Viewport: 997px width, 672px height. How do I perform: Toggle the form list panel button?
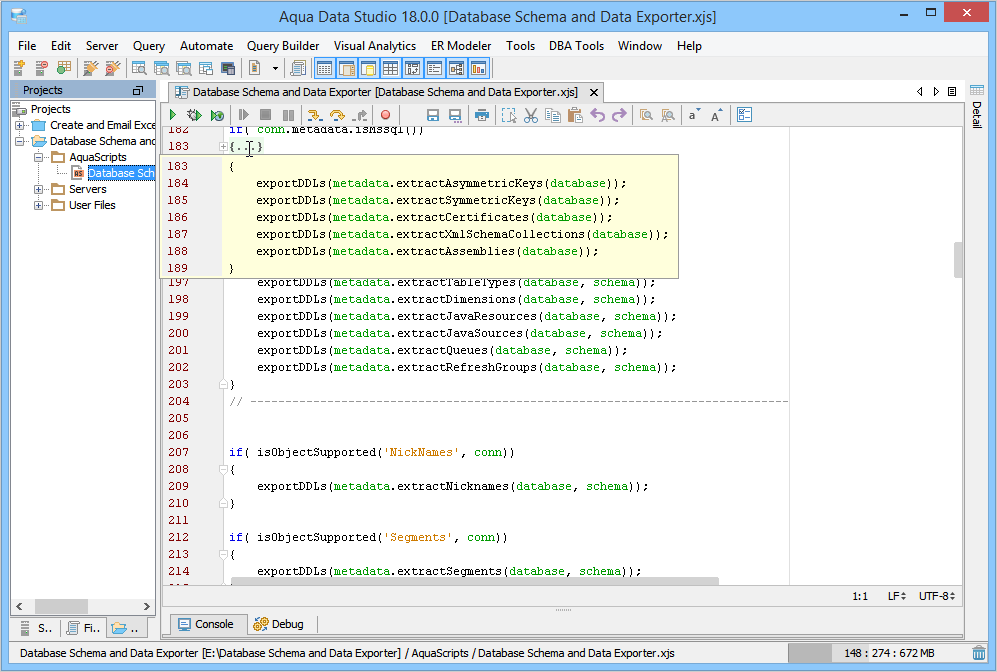point(434,68)
